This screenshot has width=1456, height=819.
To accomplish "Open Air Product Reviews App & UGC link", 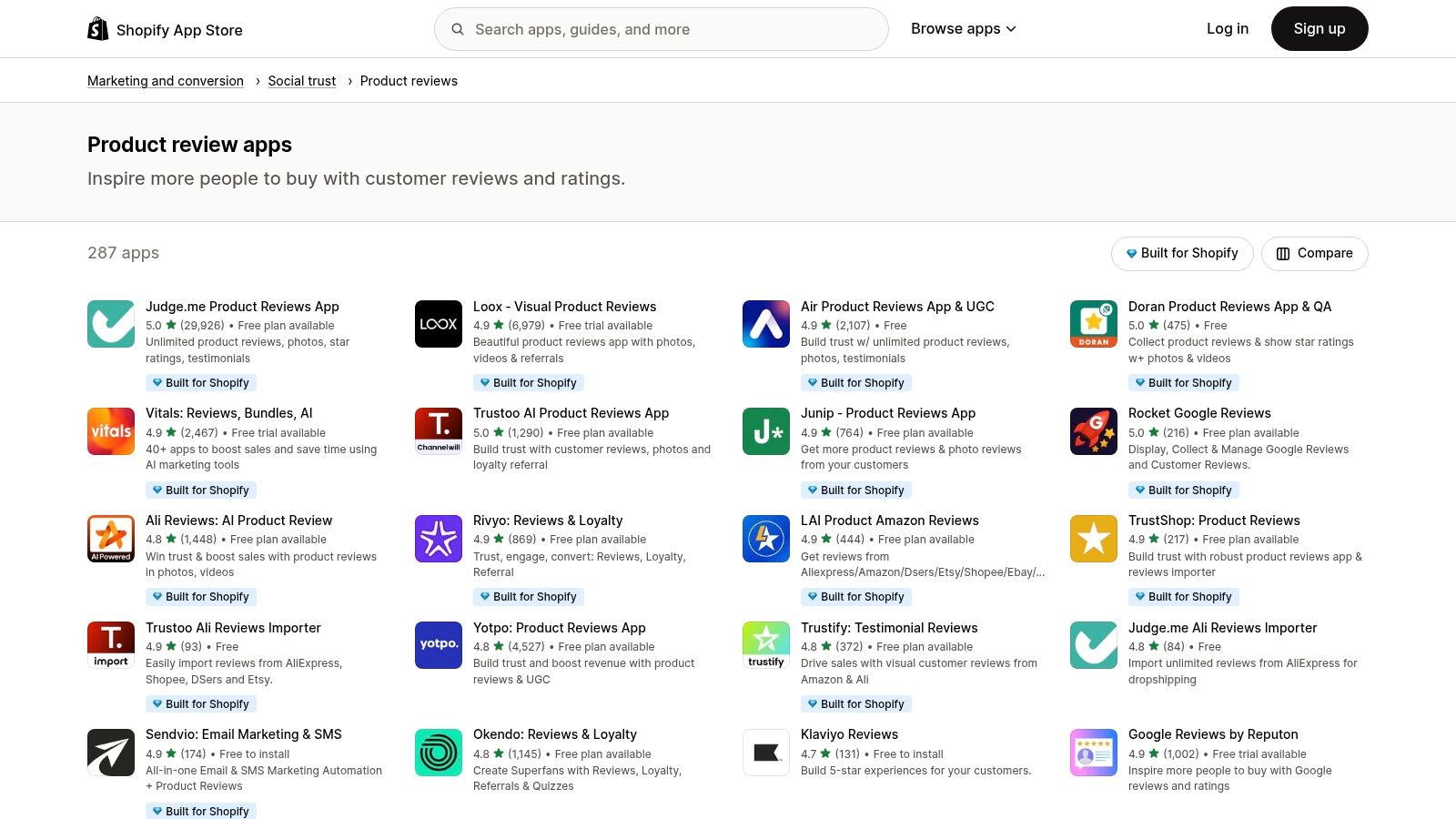I will click(897, 307).
